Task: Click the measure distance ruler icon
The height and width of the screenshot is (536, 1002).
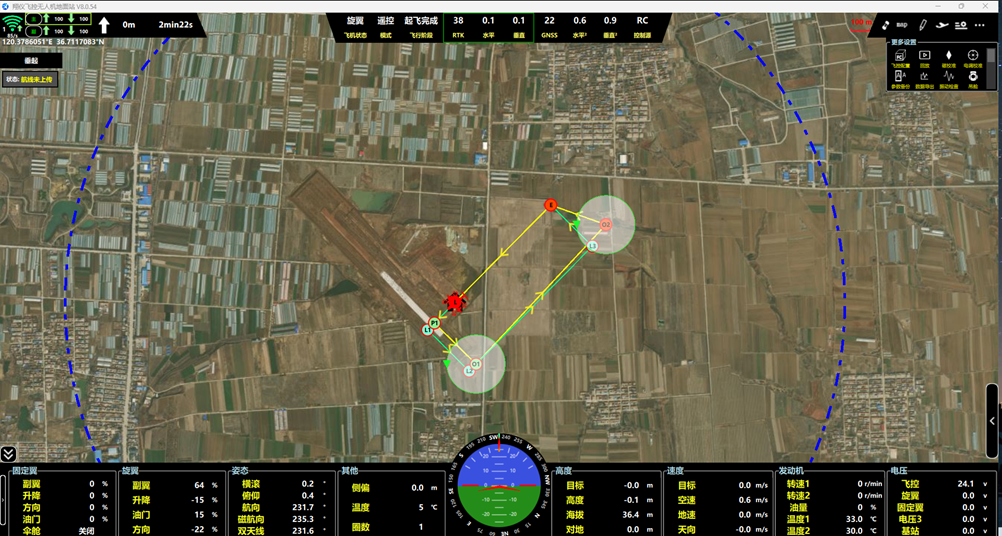Action: click(885, 26)
